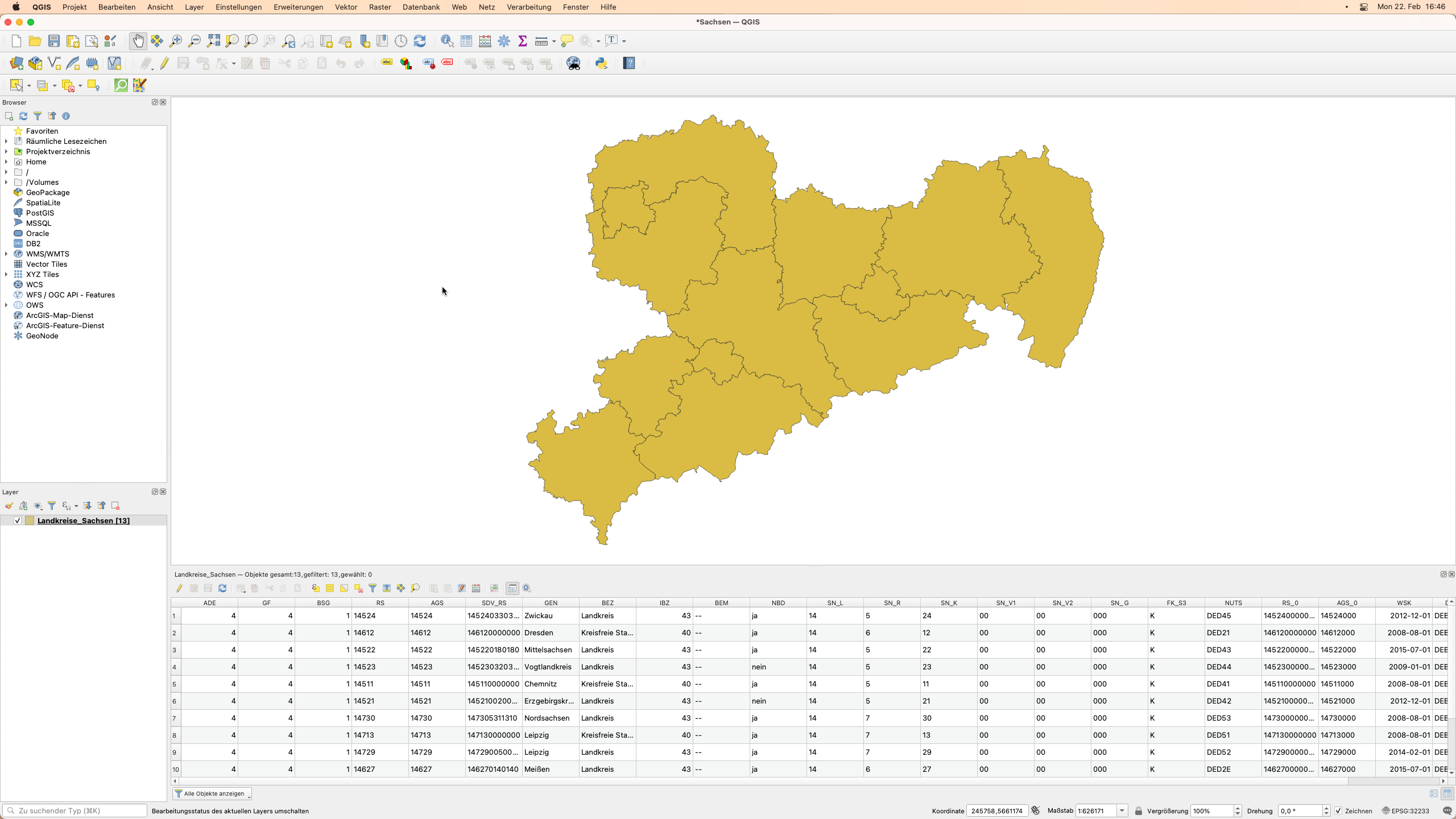Open the Verarbeitung menu
Viewport: 1456px width, 819px height.
pyautogui.click(x=529, y=7)
